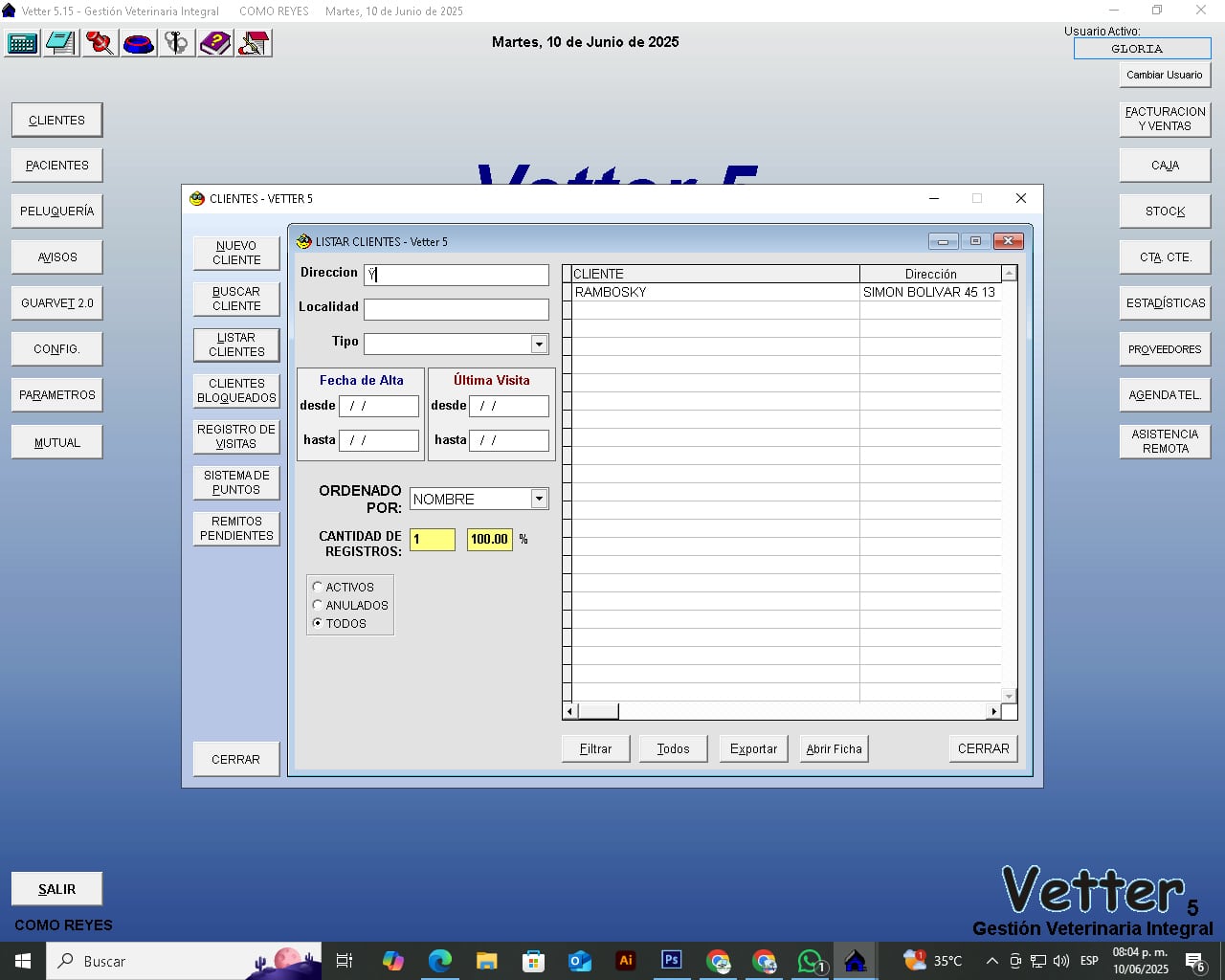The height and width of the screenshot is (980, 1225).
Task: Open CLIENTES BLOQUEADOS
Action: (236, 390)
